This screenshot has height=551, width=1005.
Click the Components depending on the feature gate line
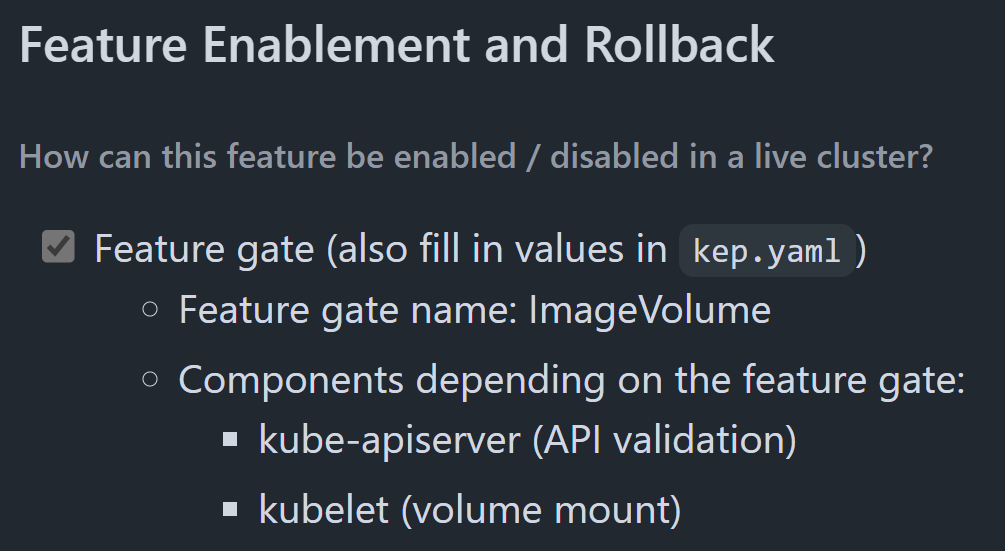click(x=572, y=380)
